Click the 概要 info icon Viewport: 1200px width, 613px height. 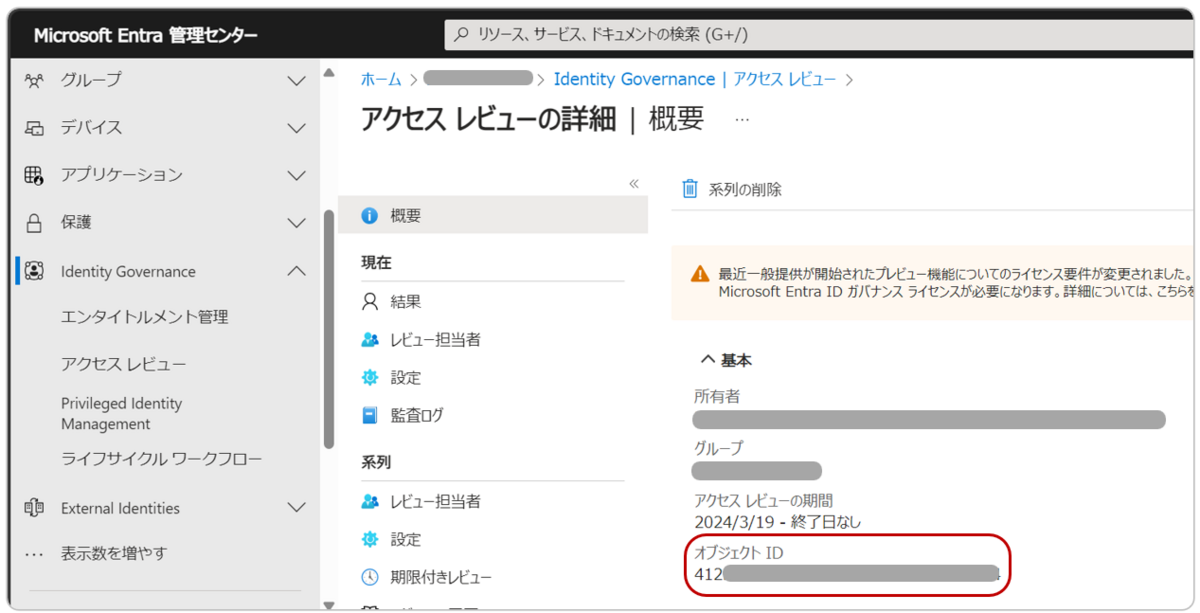click(370, 216)
